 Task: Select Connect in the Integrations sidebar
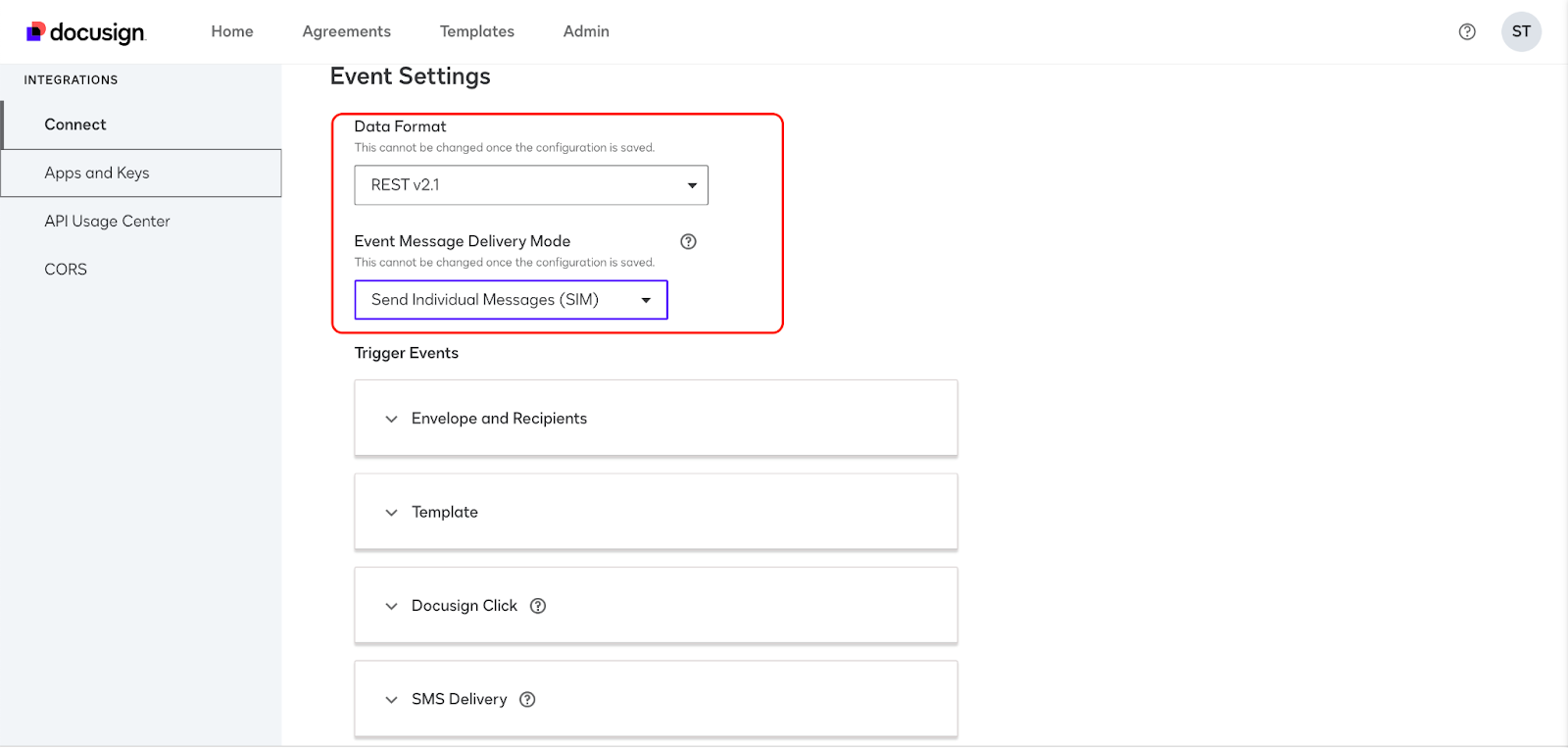[x=75, y=125]
